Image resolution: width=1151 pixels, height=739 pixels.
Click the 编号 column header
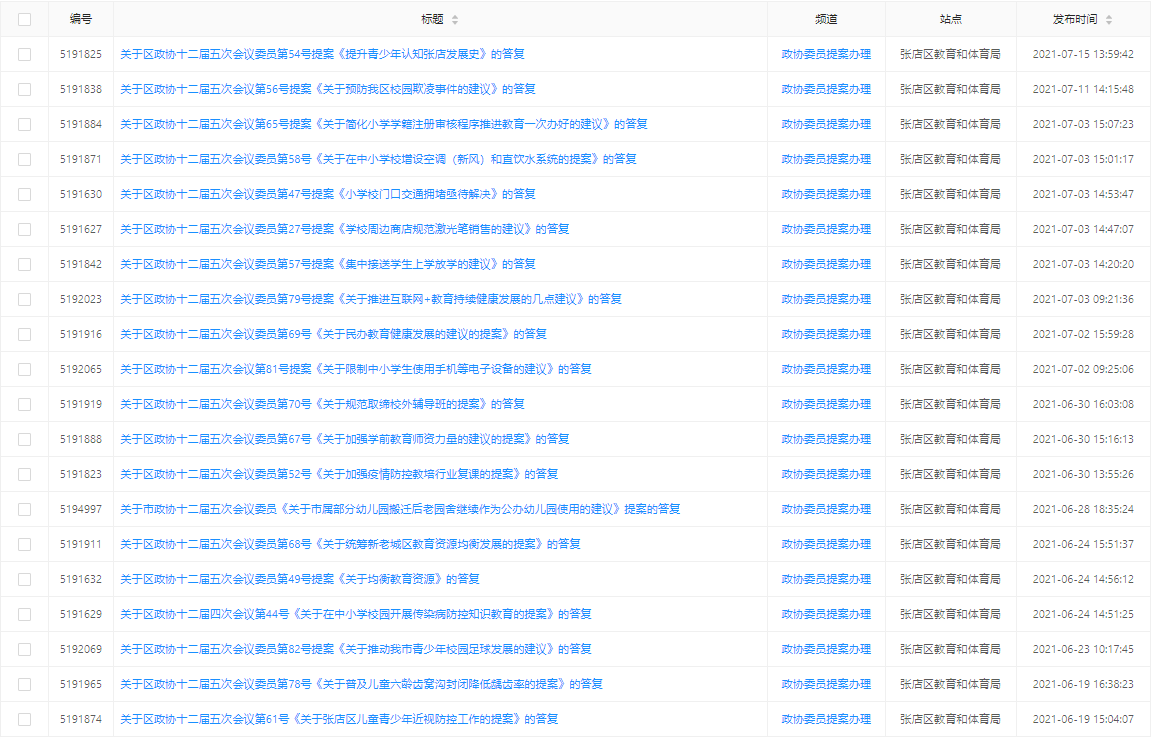point(81,19)
